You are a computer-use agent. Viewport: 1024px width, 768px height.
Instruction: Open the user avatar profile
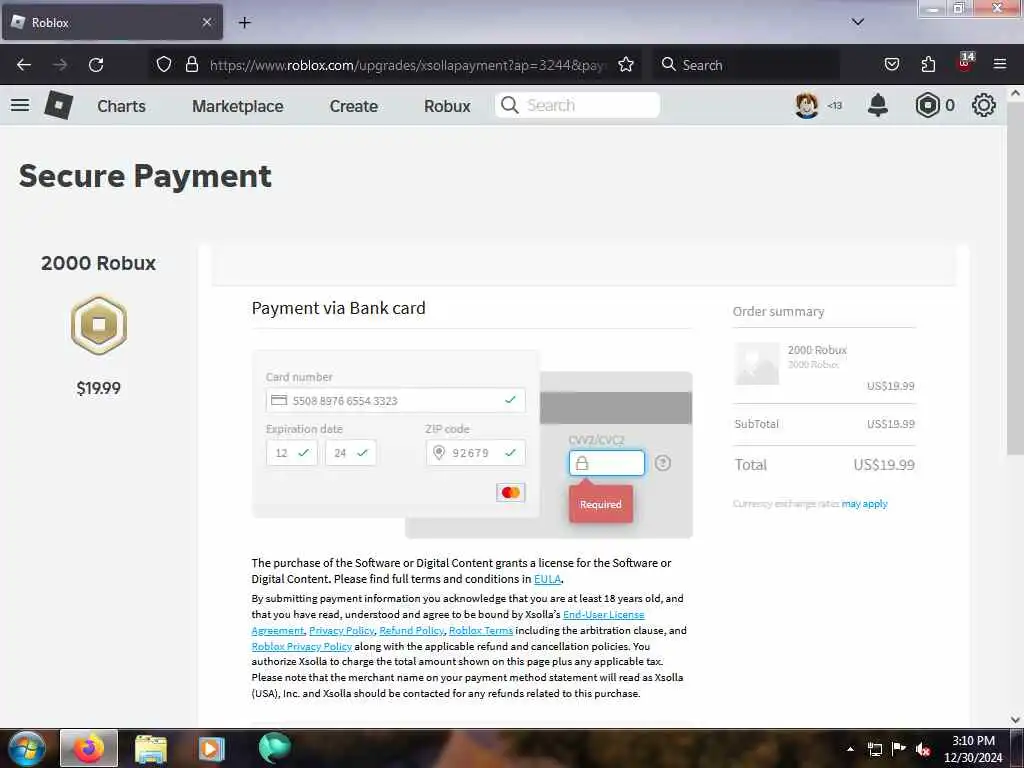(807, 105)
